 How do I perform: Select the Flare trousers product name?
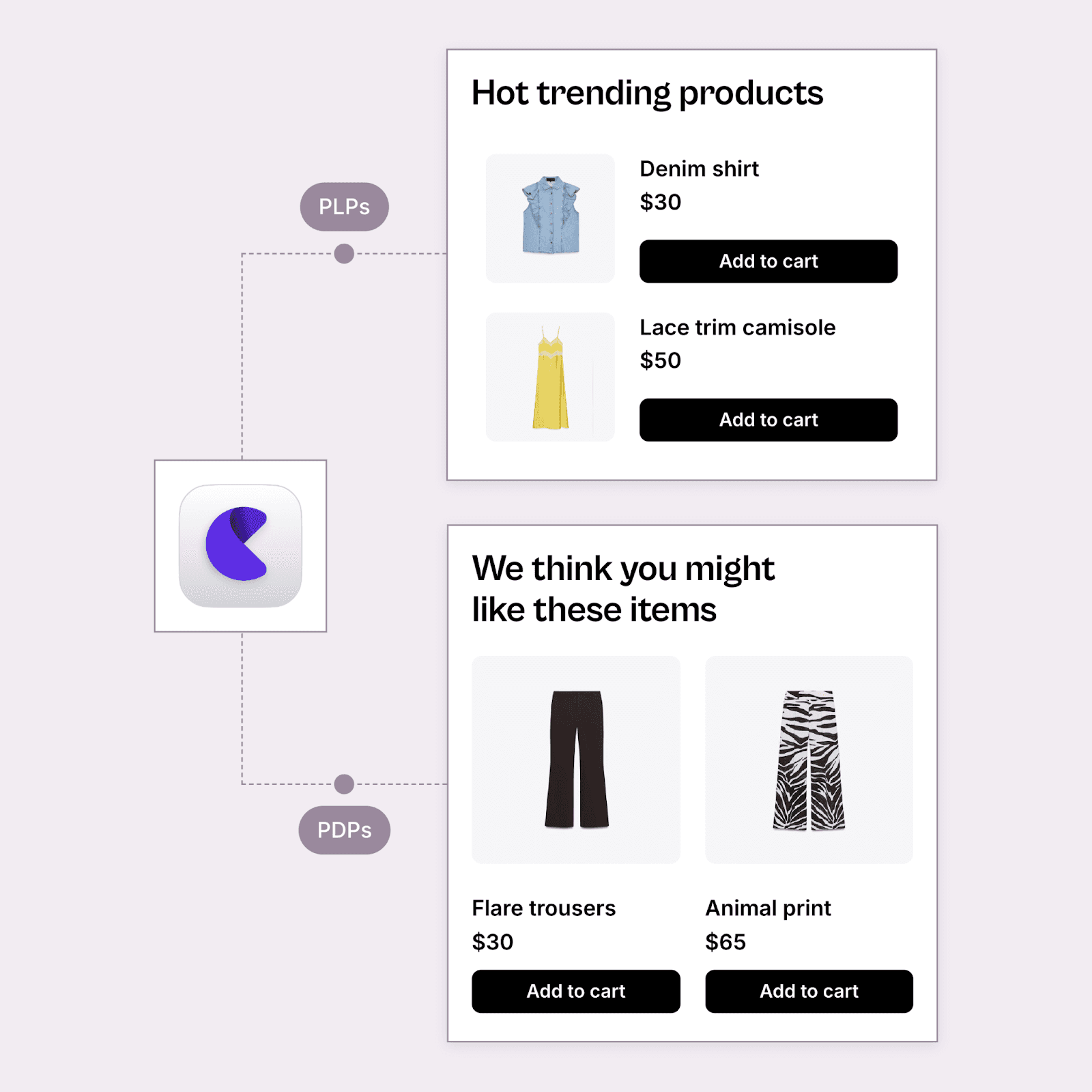point(544,908)
